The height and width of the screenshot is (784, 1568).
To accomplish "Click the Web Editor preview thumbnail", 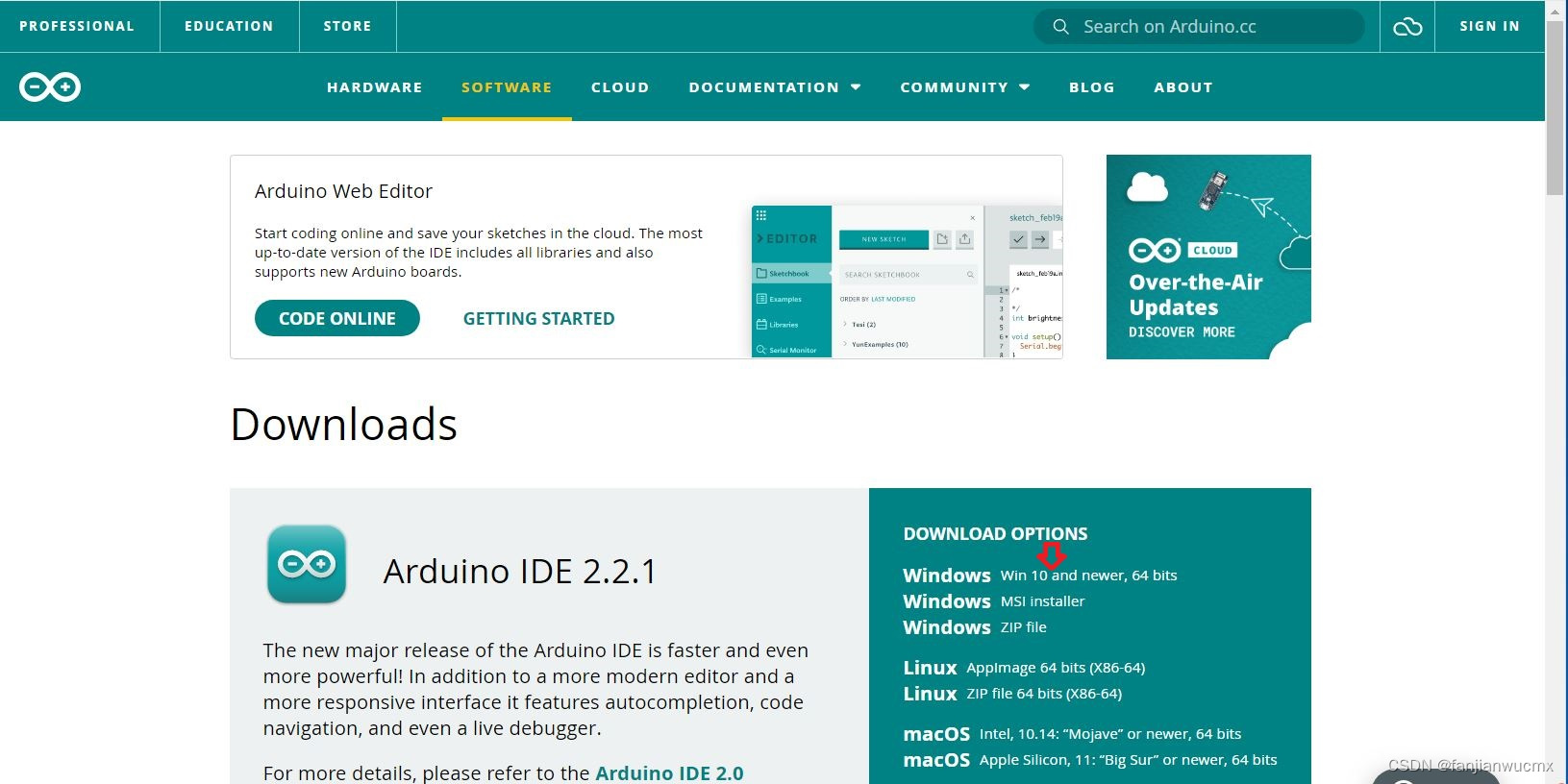I will point(907,282).
